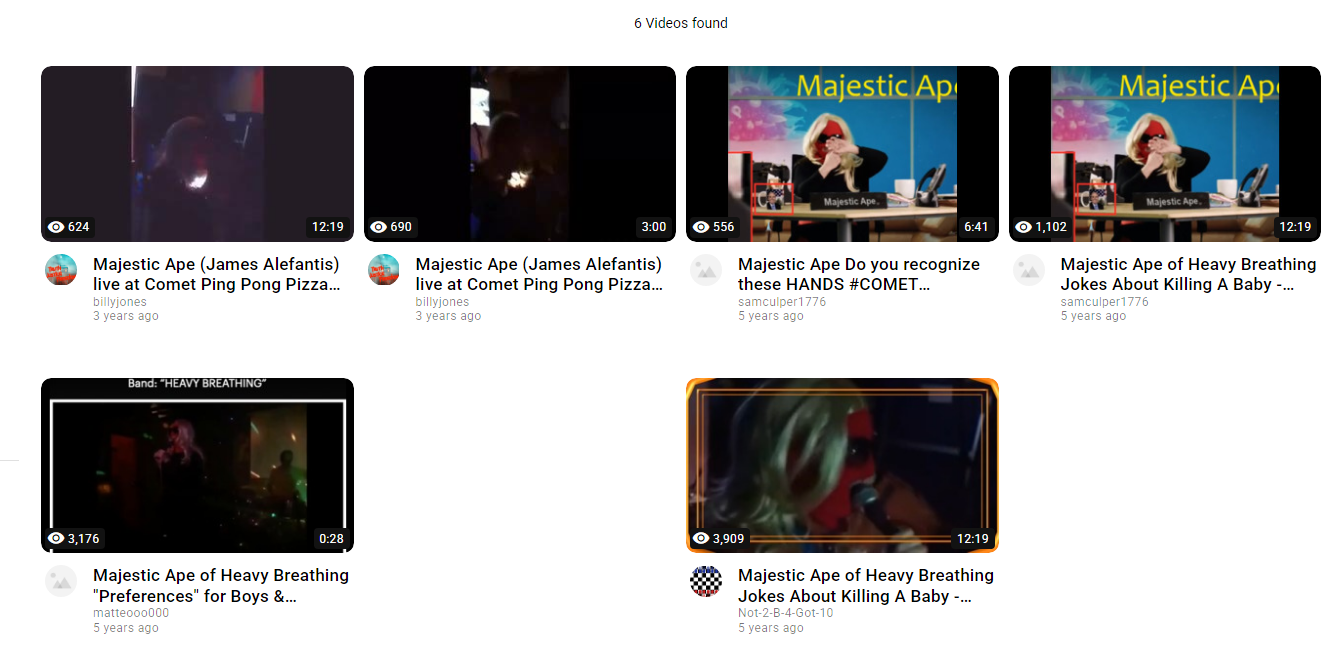Click '5 years ago' under matteooo000

[126, 628]
